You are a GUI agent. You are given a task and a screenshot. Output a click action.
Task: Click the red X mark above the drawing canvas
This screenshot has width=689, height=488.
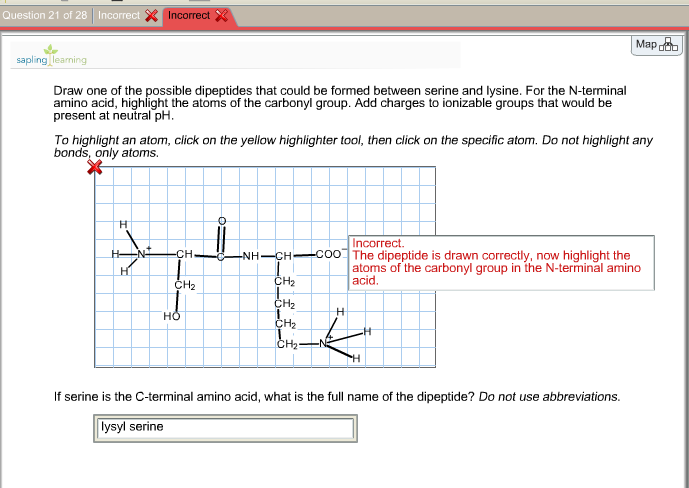point(94,167)
